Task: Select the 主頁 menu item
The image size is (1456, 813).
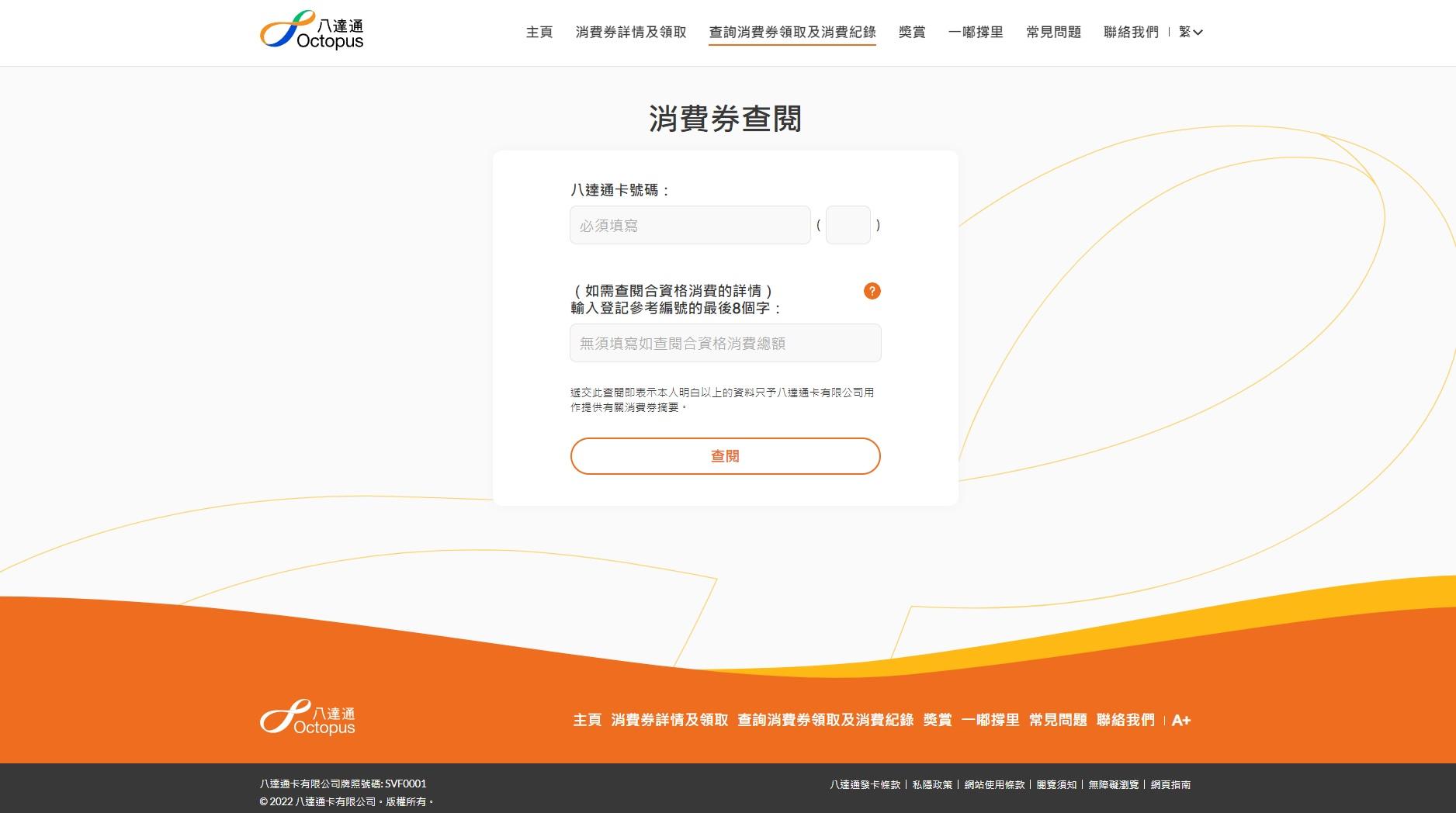Action: (539, 33)
